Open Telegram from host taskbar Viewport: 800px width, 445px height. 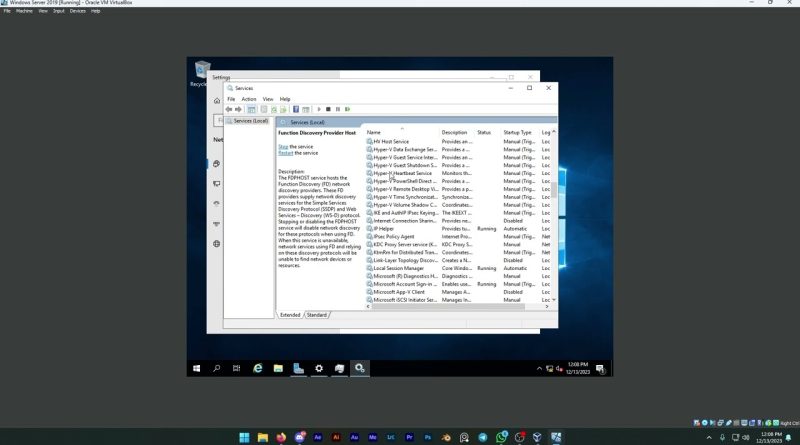(483, 437)
